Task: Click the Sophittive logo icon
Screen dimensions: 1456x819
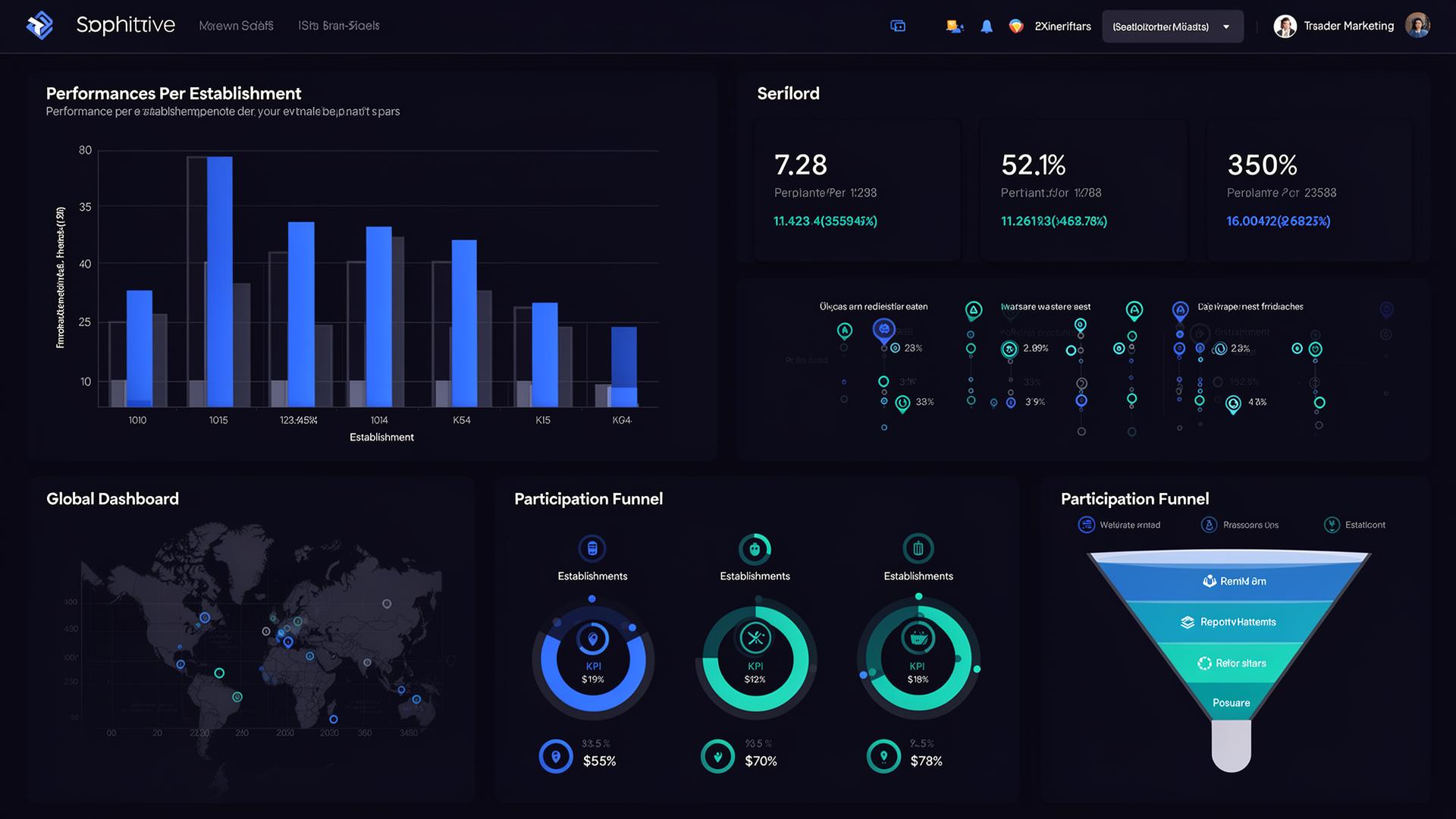Action: point(39,25)
